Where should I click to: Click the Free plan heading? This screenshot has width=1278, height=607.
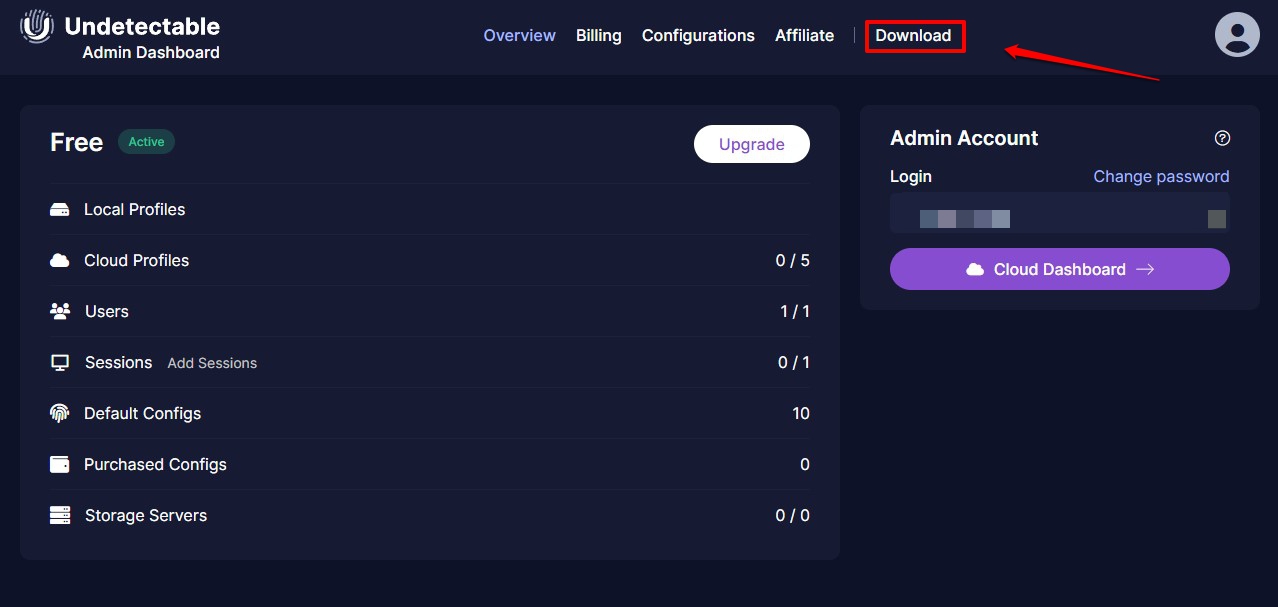pos(77,142)
